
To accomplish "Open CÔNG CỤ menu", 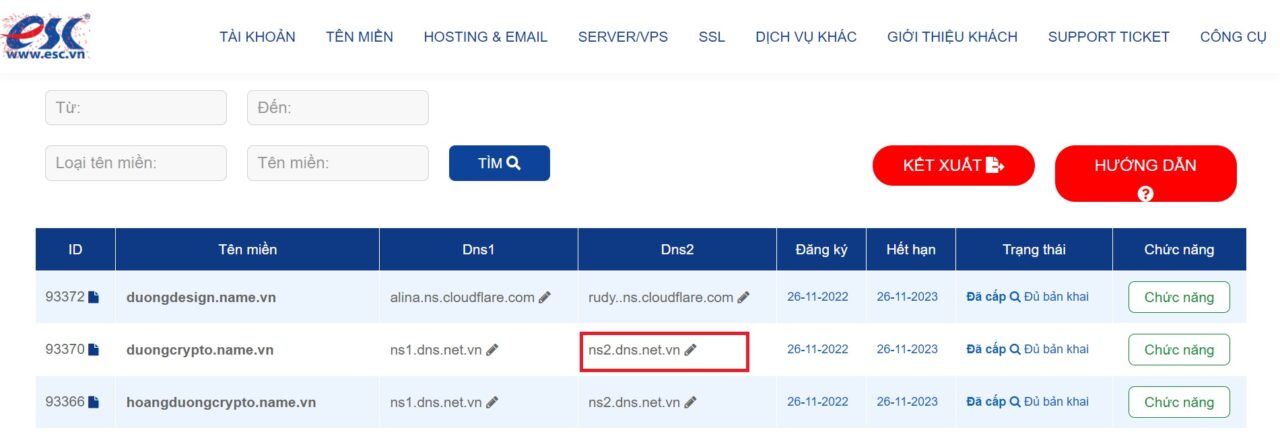I will coord(1233,37).
